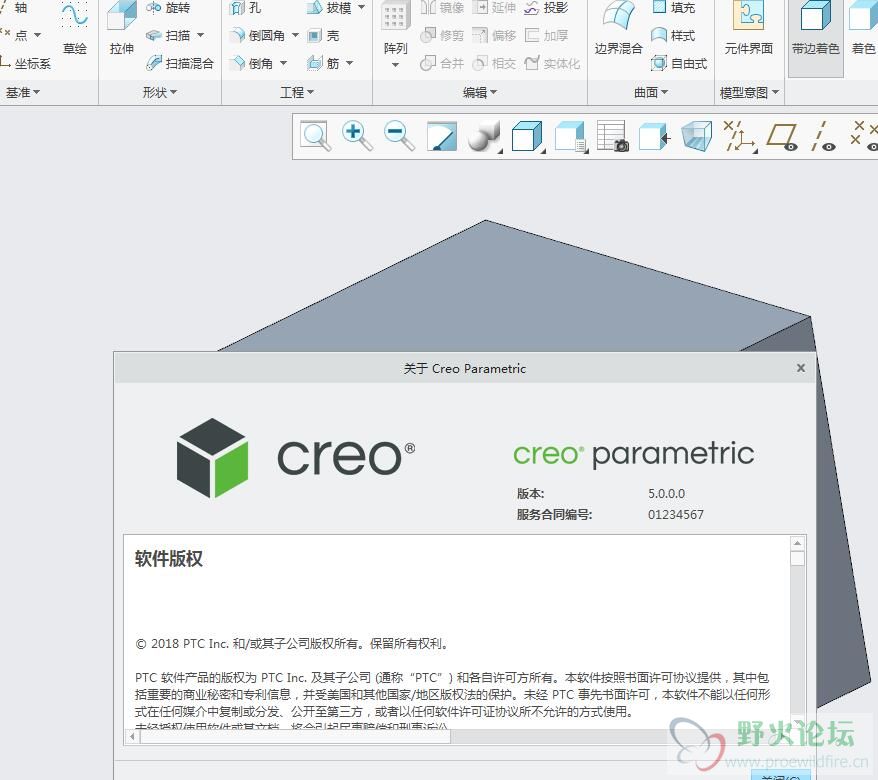Expand the Datum (基准) group dropdown
Image resolution: width=878 pixels, height=780 pixels.
(22, 92)
